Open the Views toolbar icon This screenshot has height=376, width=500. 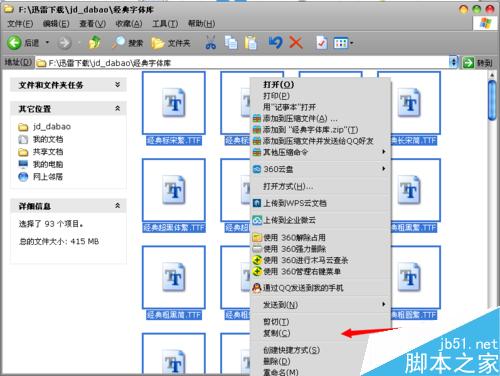(341, 43)
